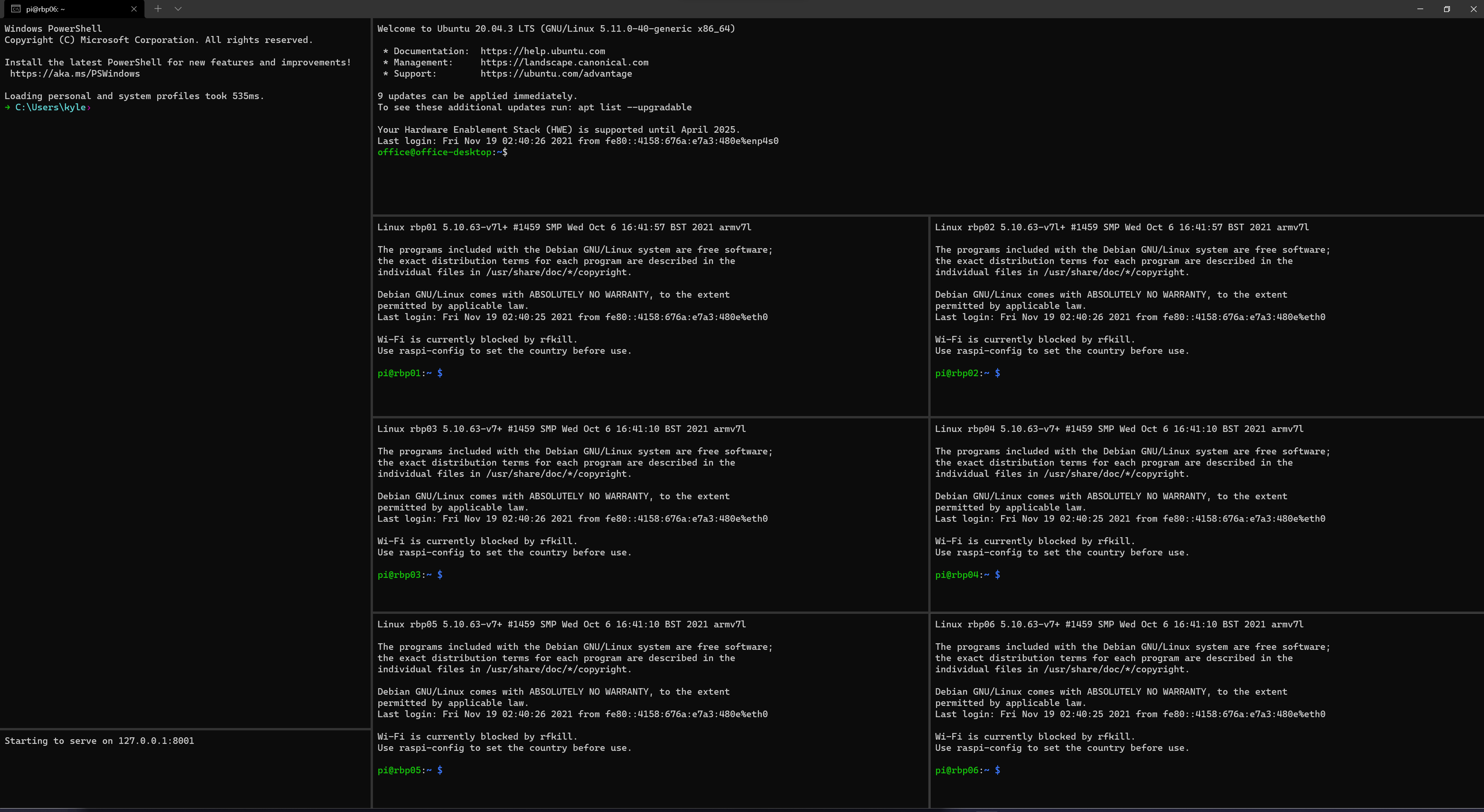The image size is (1484, 812).
Task: Click 'Last login' line in office-desktop pane
Action: coord(578,141)
